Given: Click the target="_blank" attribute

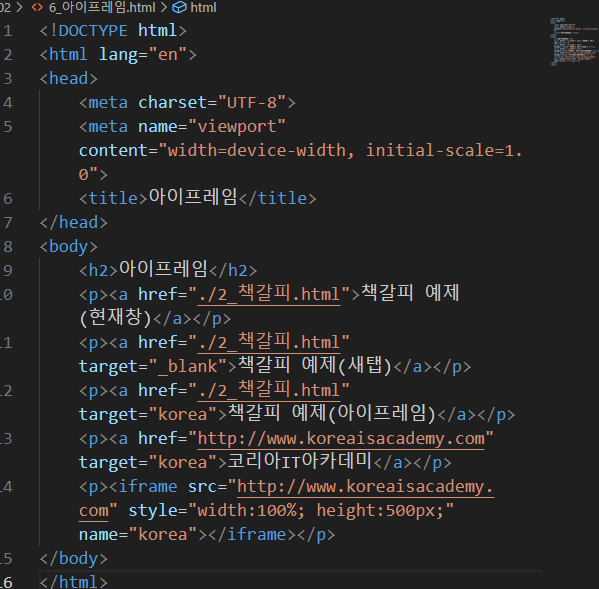Looking at the screenshot, I should click(x=154, y=367).
